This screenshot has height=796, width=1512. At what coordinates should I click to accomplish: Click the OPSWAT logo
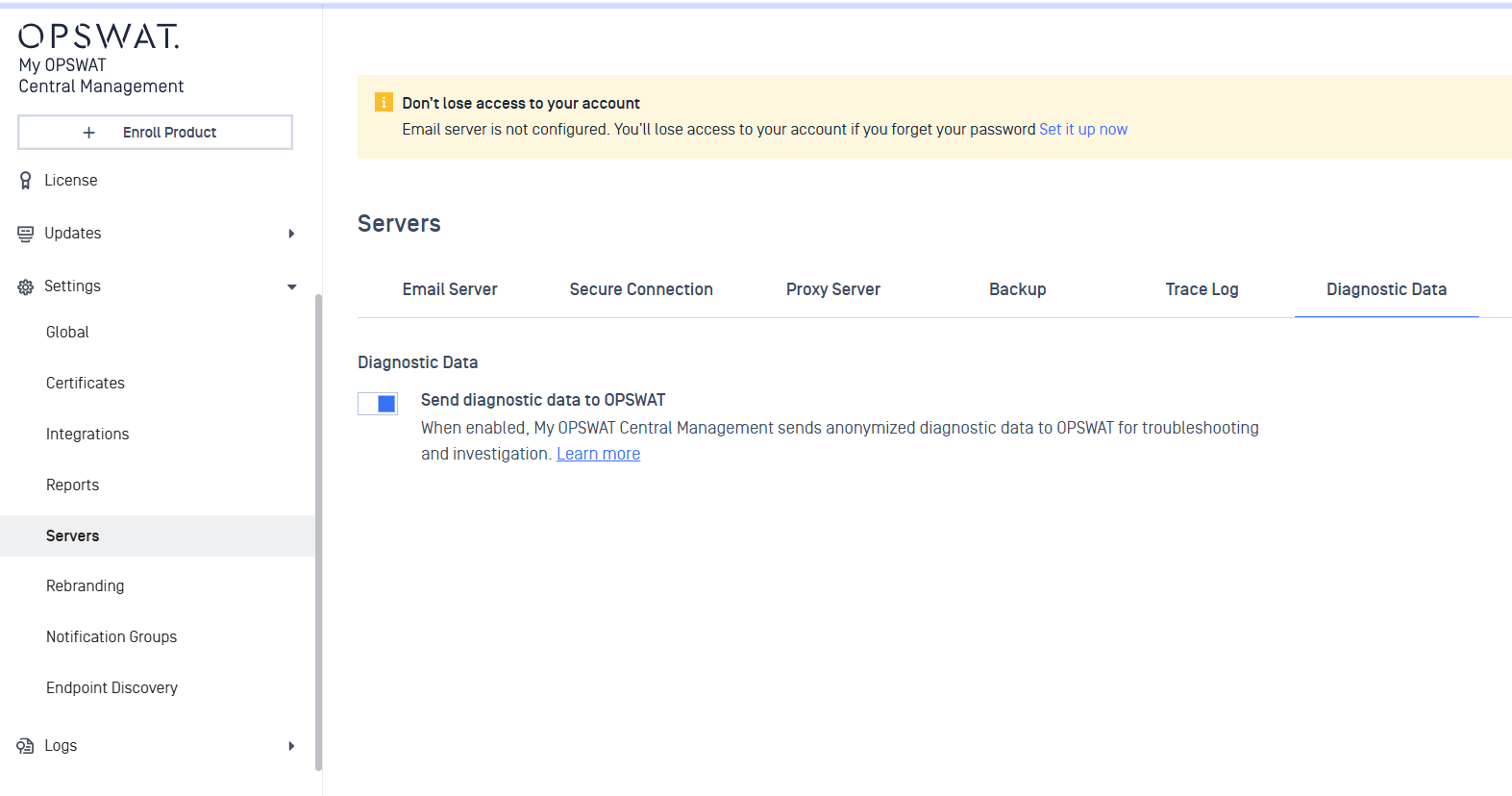(99, 37)
